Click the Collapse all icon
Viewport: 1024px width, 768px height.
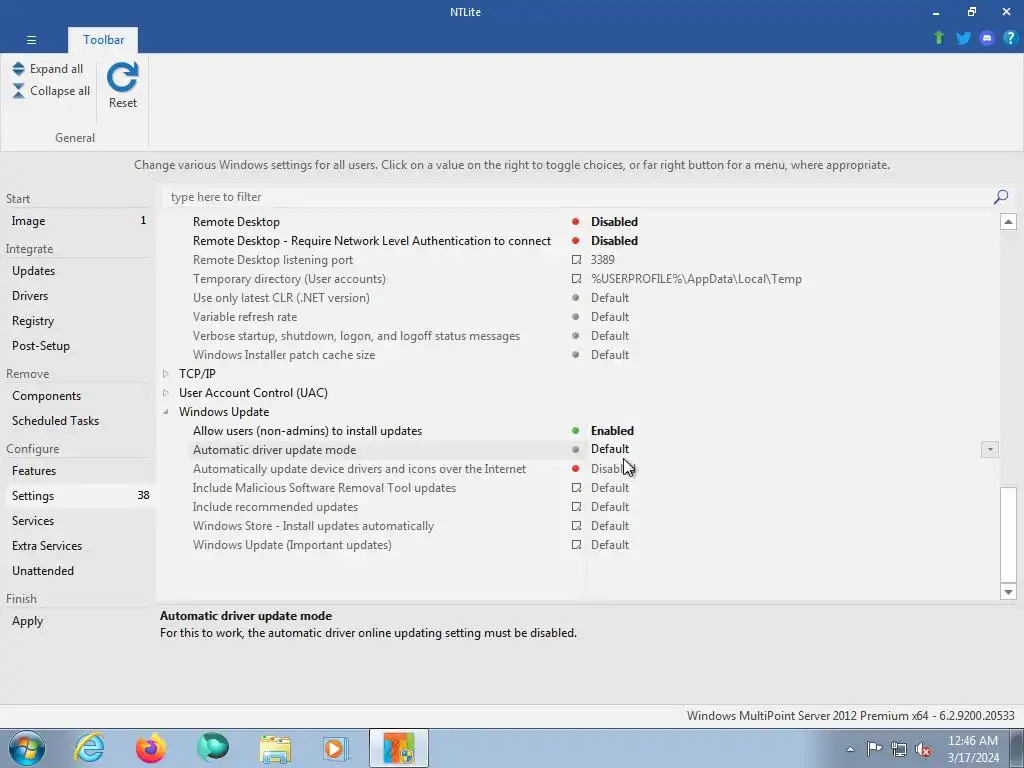tap(18, 91)
